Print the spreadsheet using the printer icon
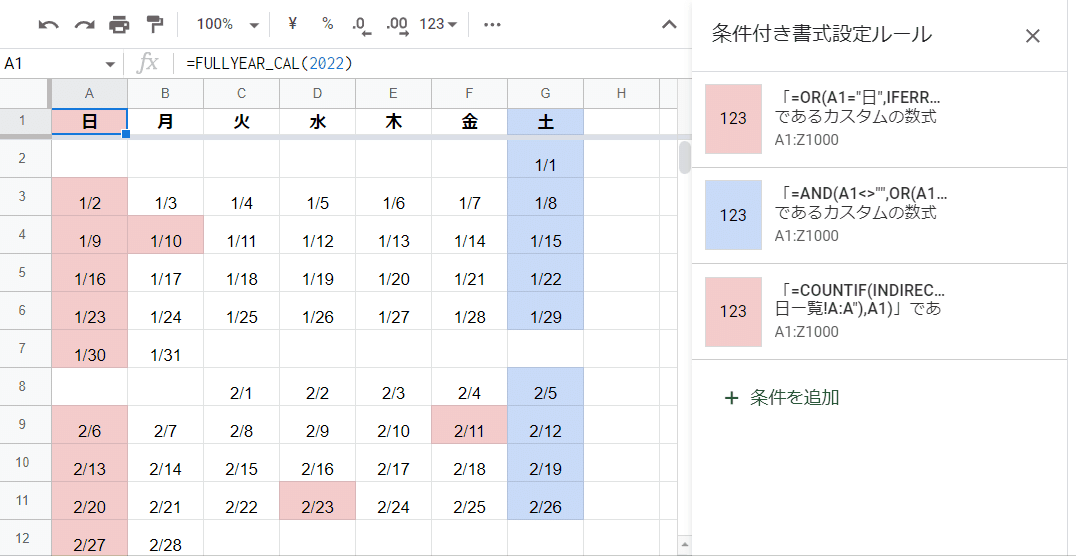This screenshot has height=556, width=1076. click(119, 24)
